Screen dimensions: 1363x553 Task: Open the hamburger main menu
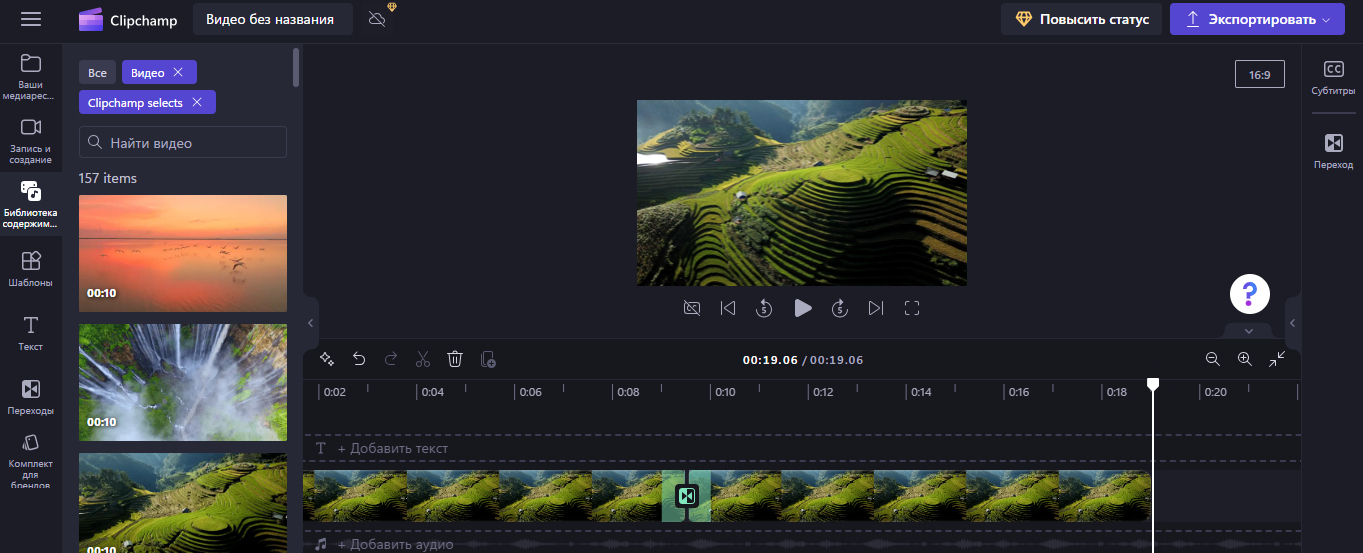point(31,19)
